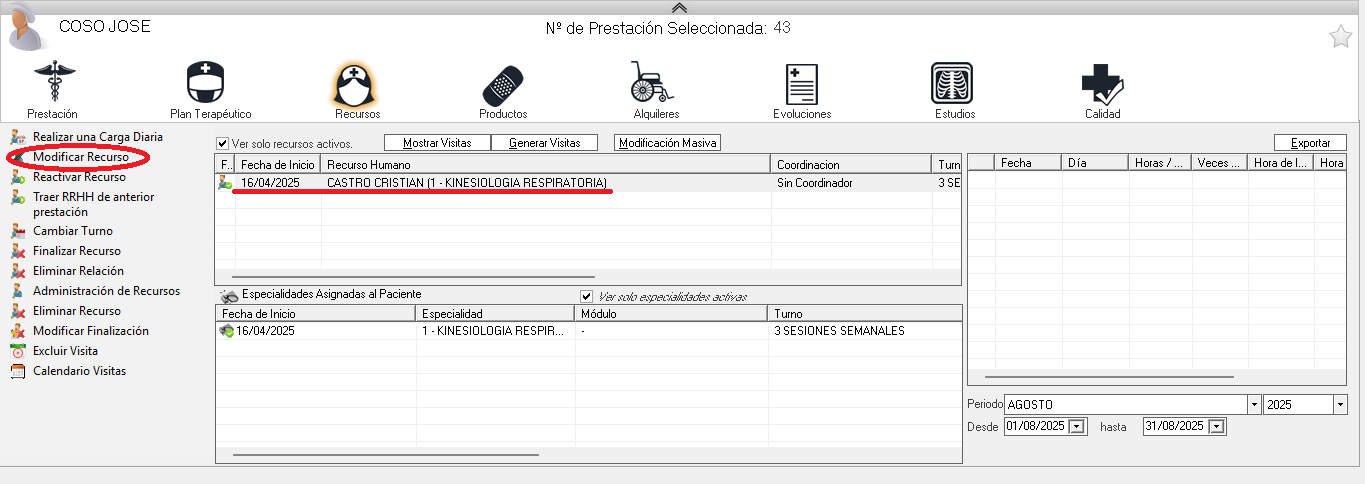Open the Calidad checkmark cross icon
1365x484 pixels.
1102,82
